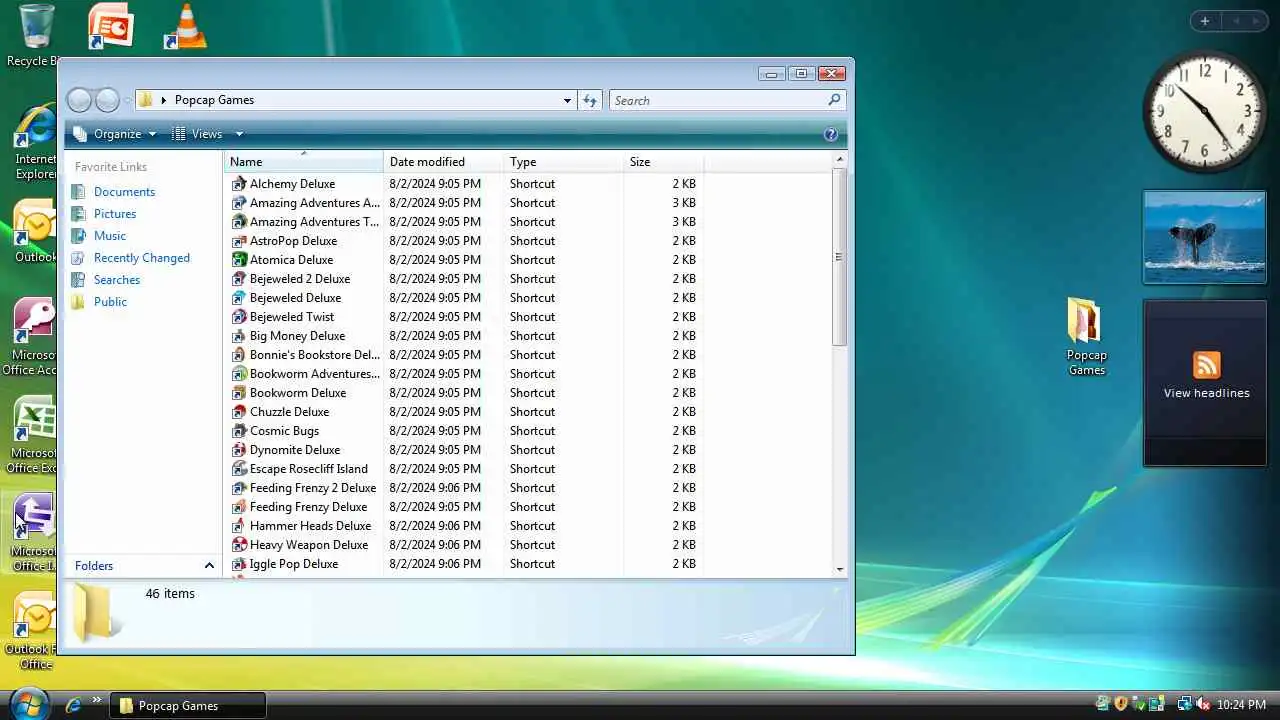The height and width of the screenshot is (720, 1280).
Task: Click the sidebar add gadgets plus button
Action: 1205,21
